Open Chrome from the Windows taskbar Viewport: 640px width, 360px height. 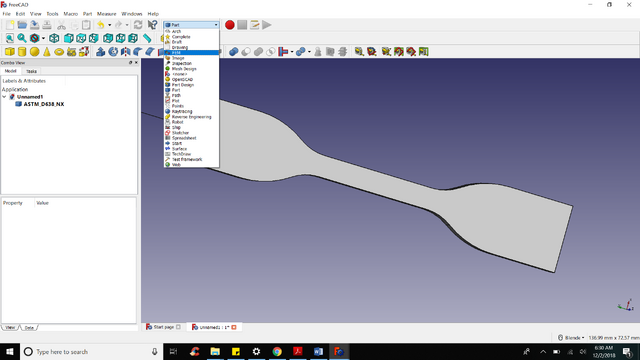277,351
